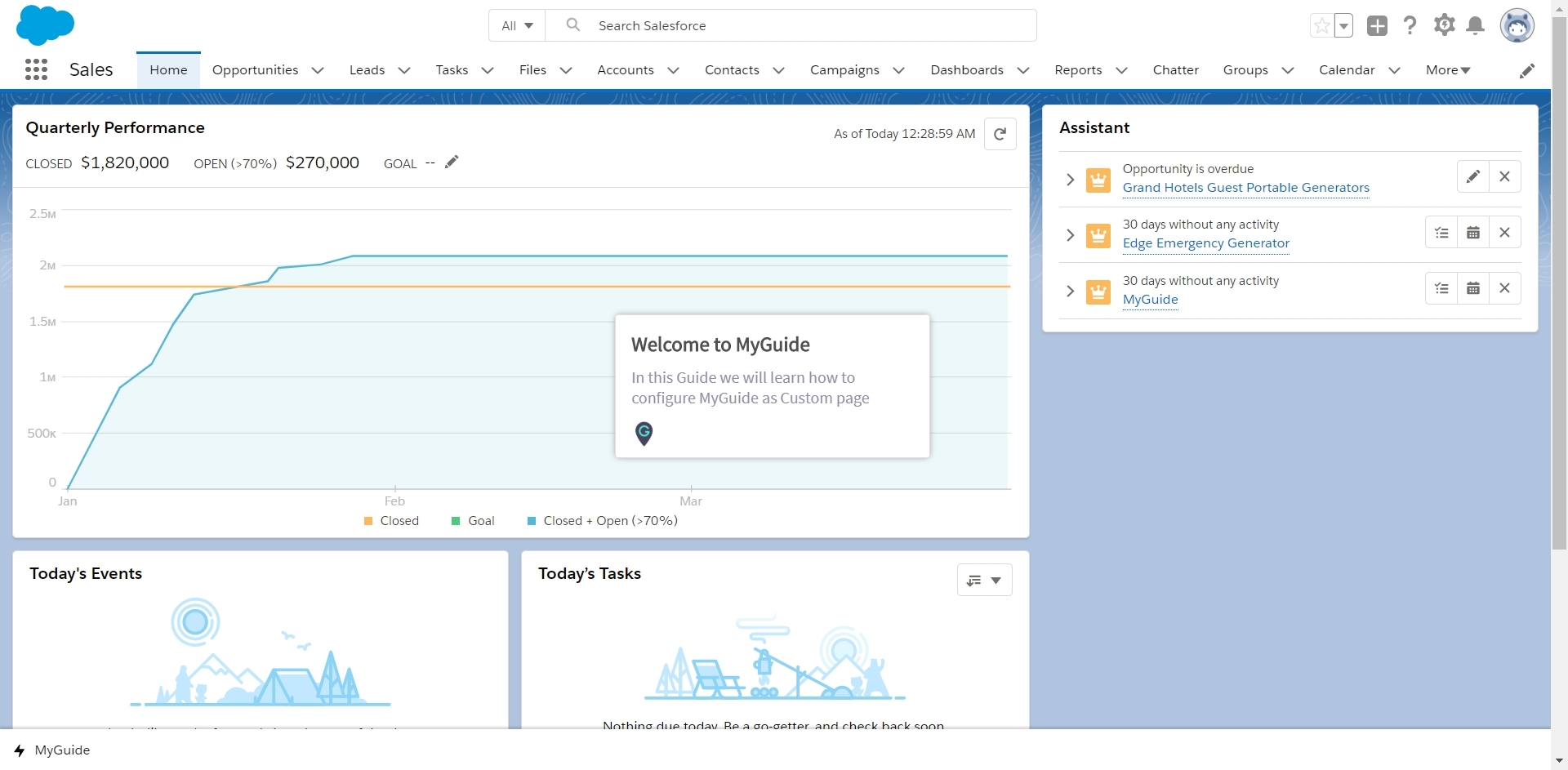Click the Search Salesforce field
Viewport: 1568px width, 770px height.
tap(791, 25)
